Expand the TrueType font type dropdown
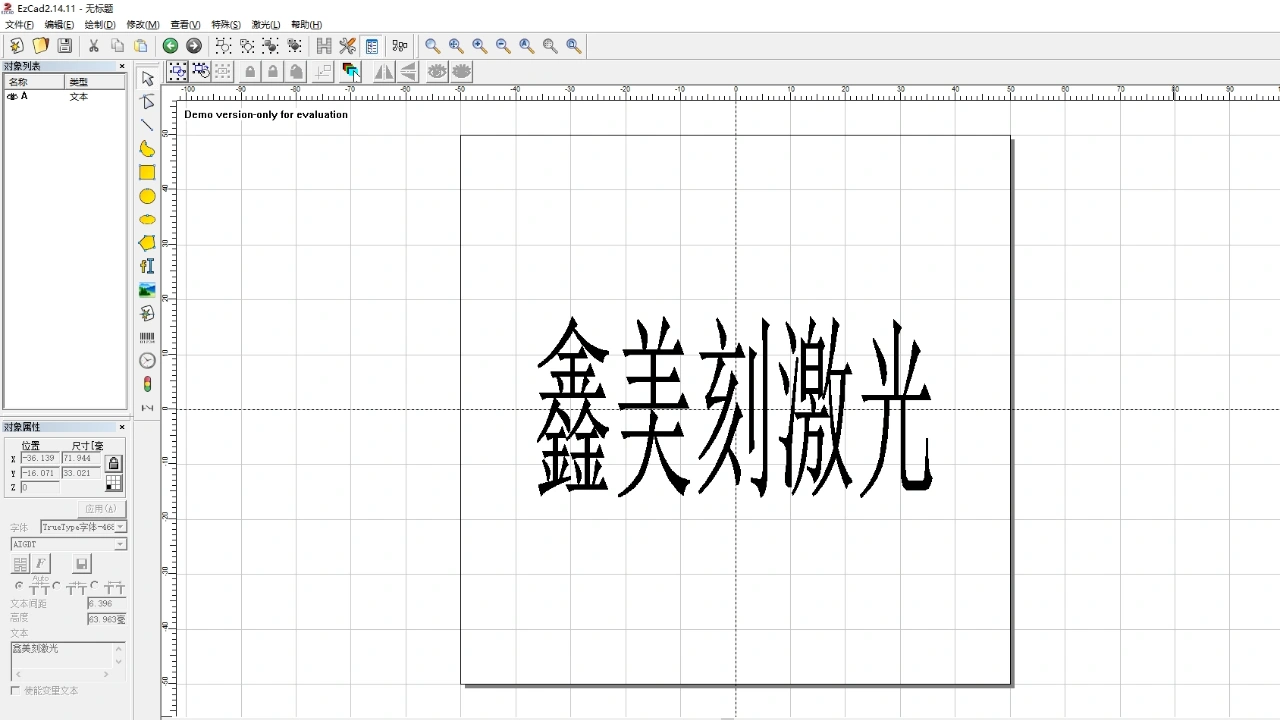This screenshot has height=720, width=1280. pos(121,527)
